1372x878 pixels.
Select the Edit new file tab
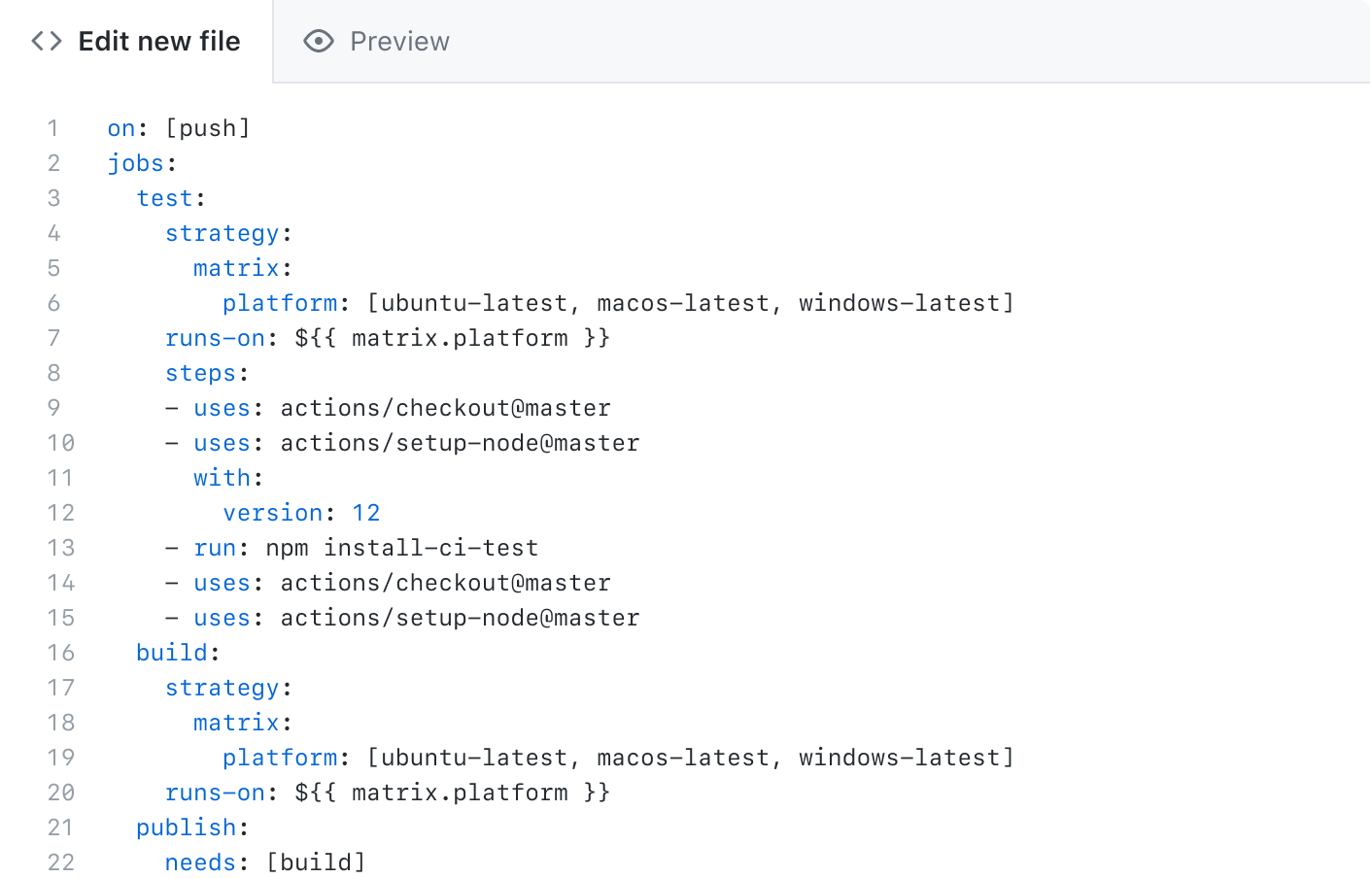click(160, 41)
